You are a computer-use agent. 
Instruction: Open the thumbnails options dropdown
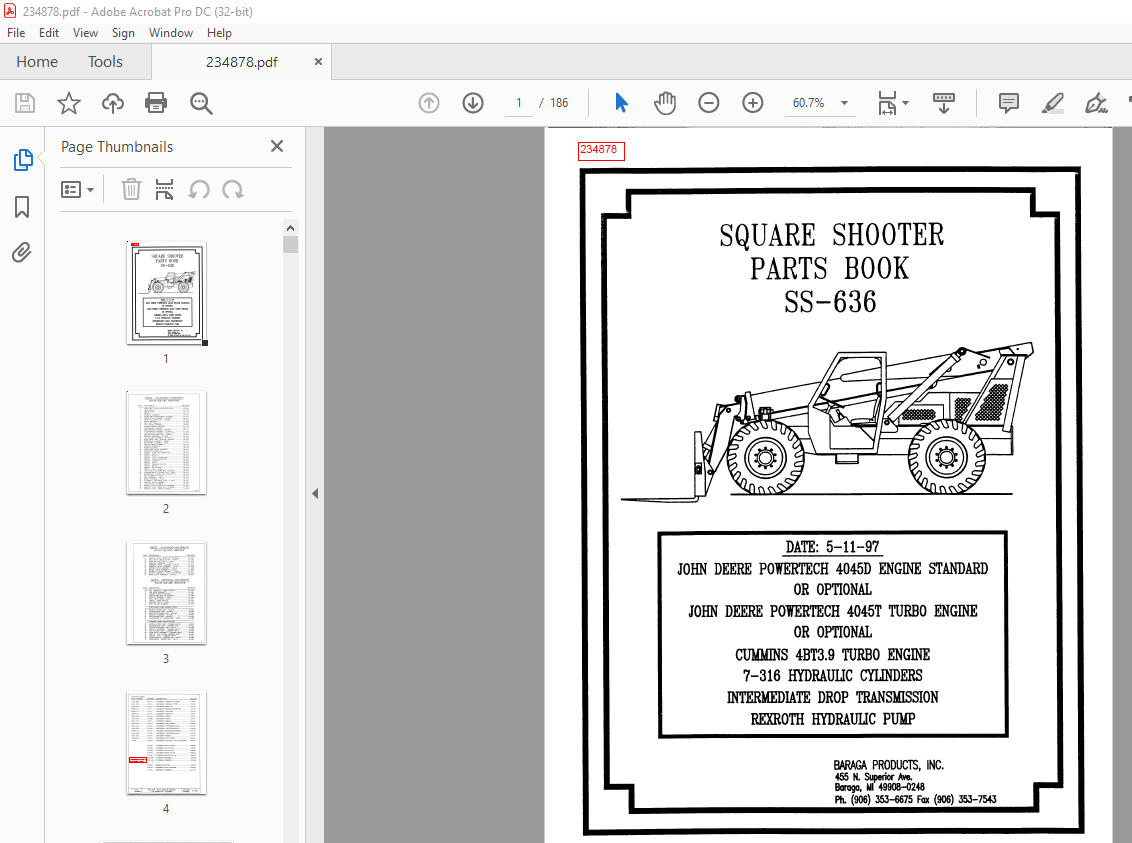[x=77, y=190]
